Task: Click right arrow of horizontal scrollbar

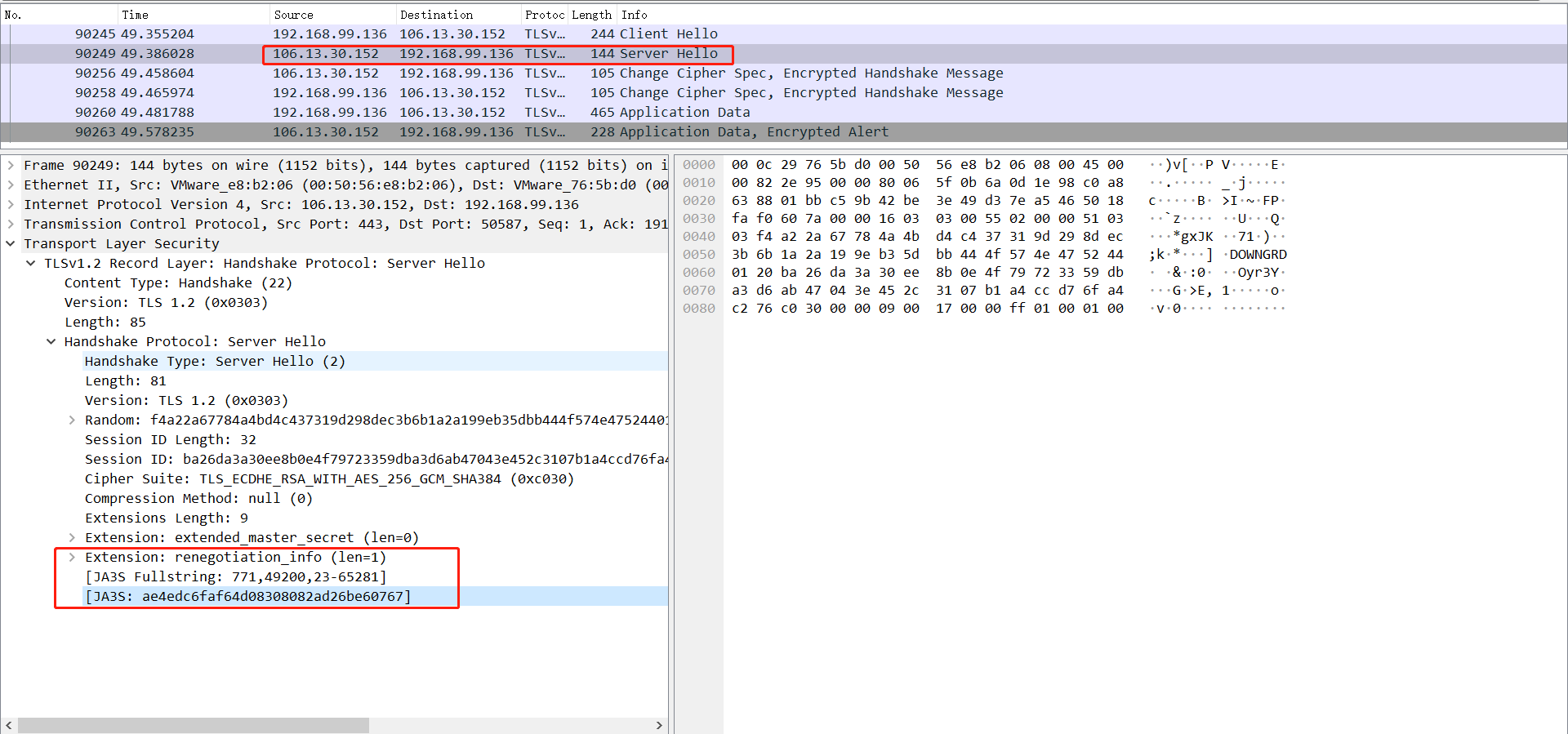Action: [659, 726]
